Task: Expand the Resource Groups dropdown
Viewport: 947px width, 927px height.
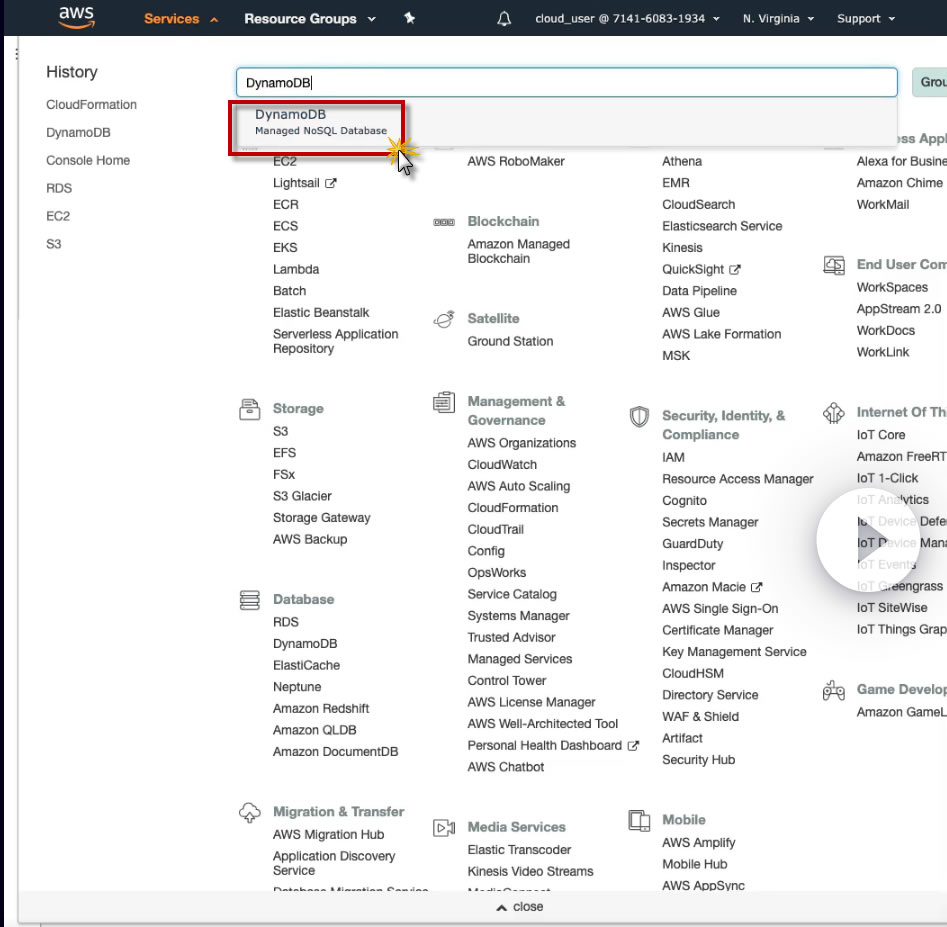Action: 310,19
